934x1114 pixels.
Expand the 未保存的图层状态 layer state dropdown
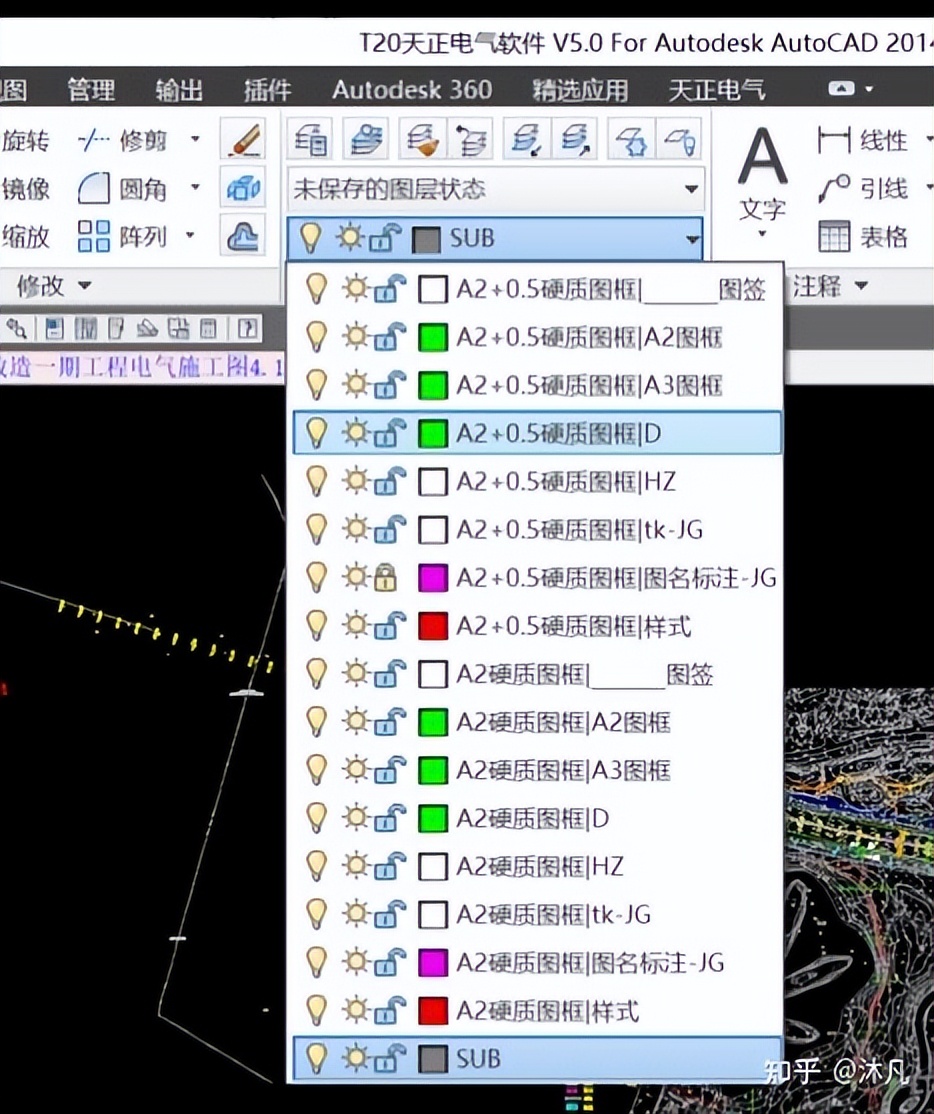[690, 189]
